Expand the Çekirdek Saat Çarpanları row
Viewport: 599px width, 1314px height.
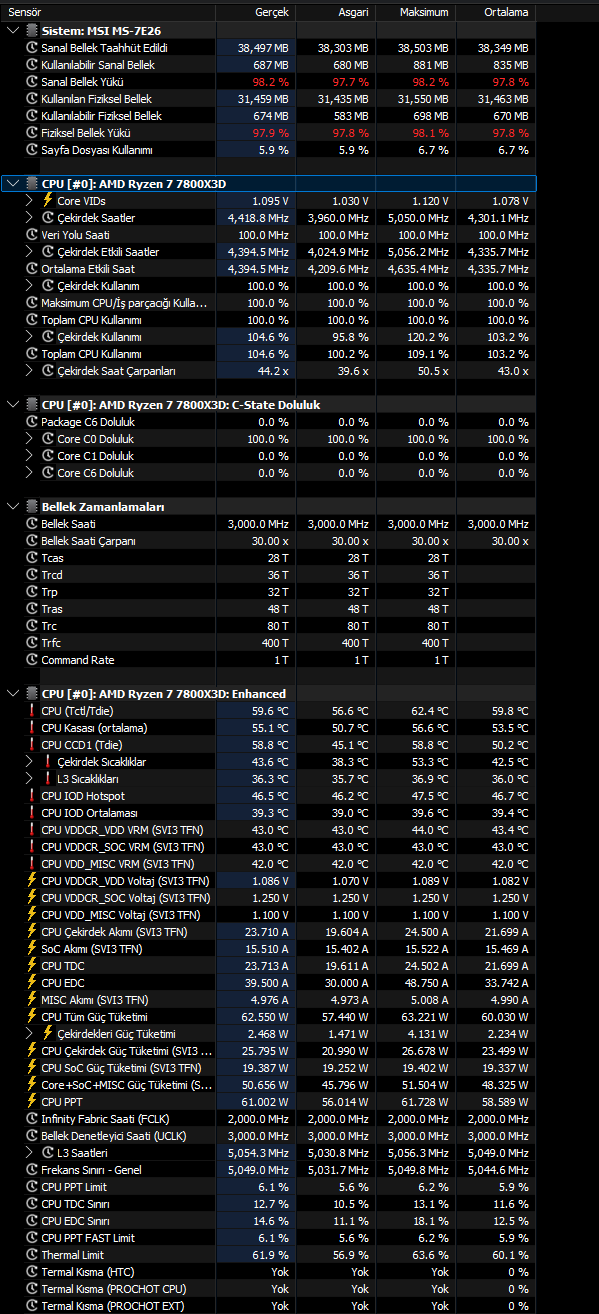[x=29, y=371]
